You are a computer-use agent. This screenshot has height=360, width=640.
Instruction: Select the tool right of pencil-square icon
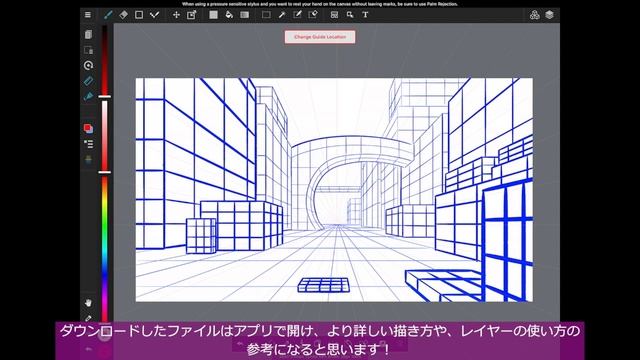click(313, 15)
